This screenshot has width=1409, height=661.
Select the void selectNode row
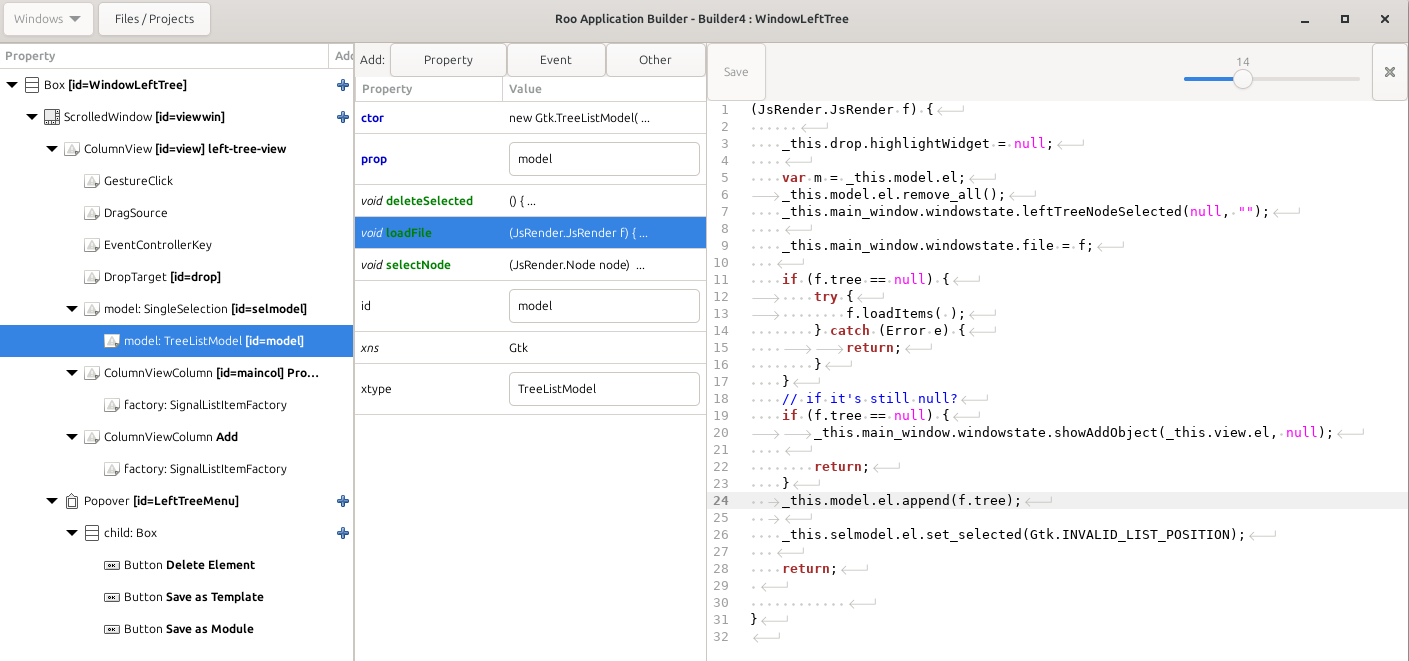(x=530, y=265)
